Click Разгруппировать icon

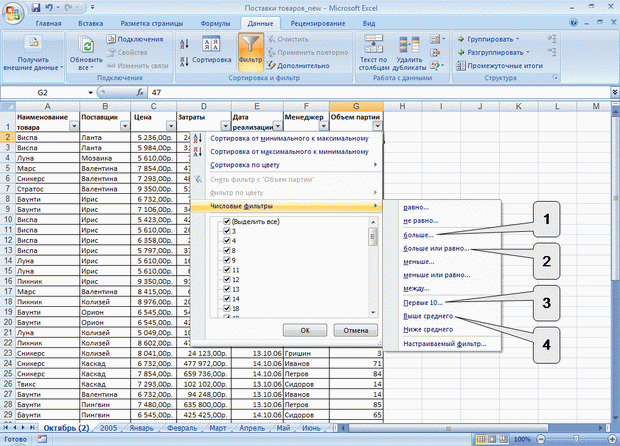coord(461,52)
